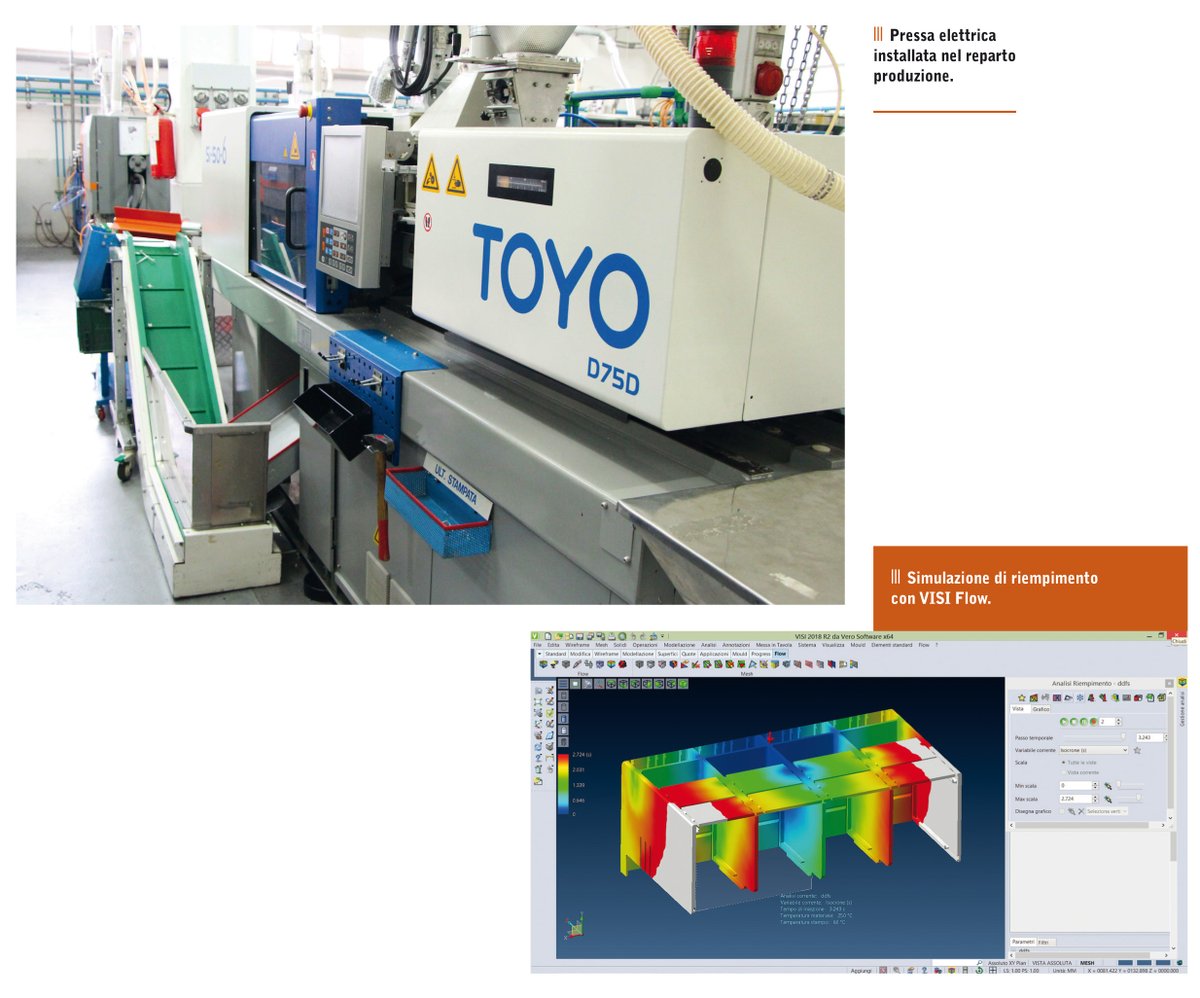
Task: Click the stop animation button
Action: click(1074, 722)
